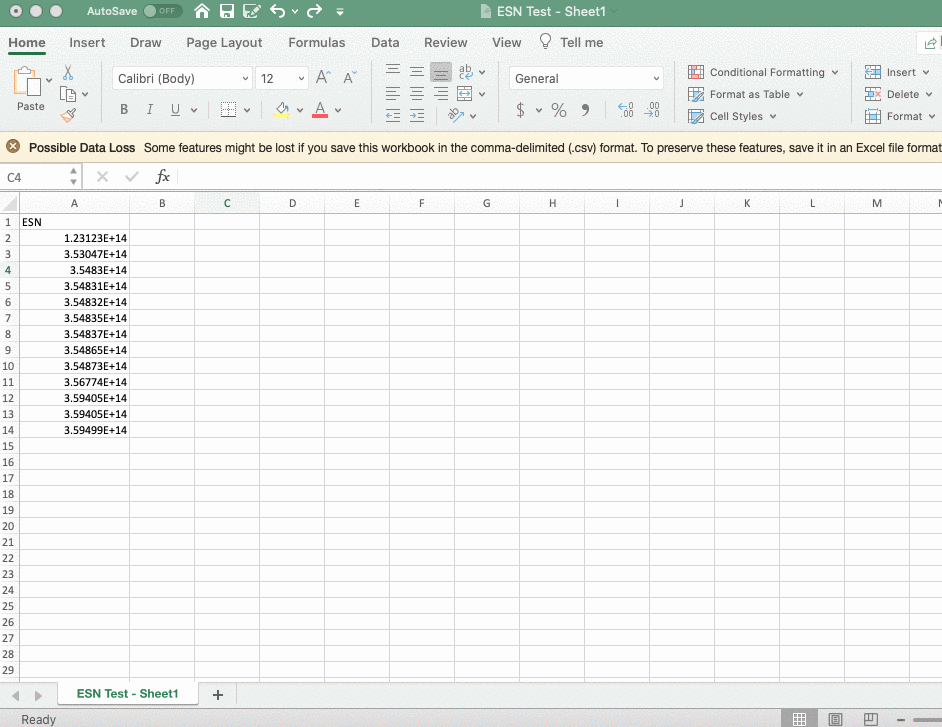Add a new sheet with plus button

click(217, 695)
